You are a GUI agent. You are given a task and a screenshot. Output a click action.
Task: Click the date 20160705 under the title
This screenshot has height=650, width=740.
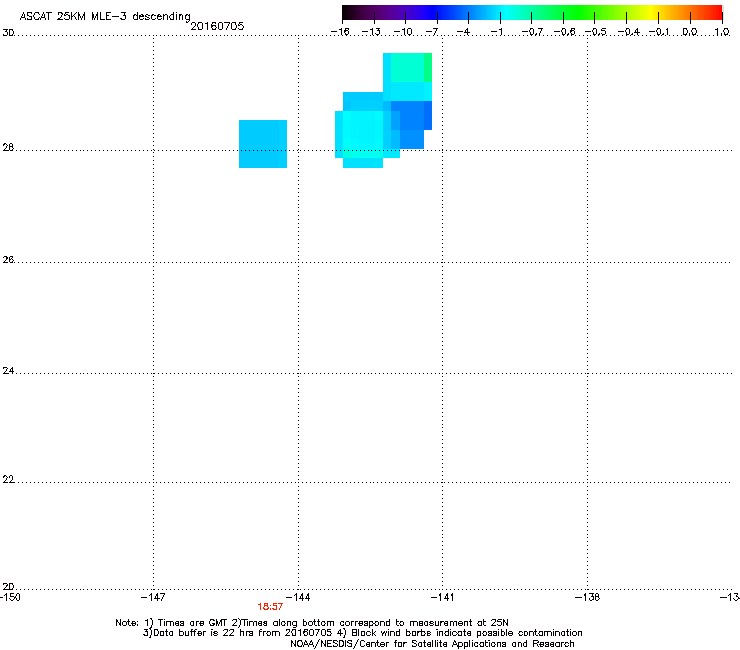[x=217, y=26]
